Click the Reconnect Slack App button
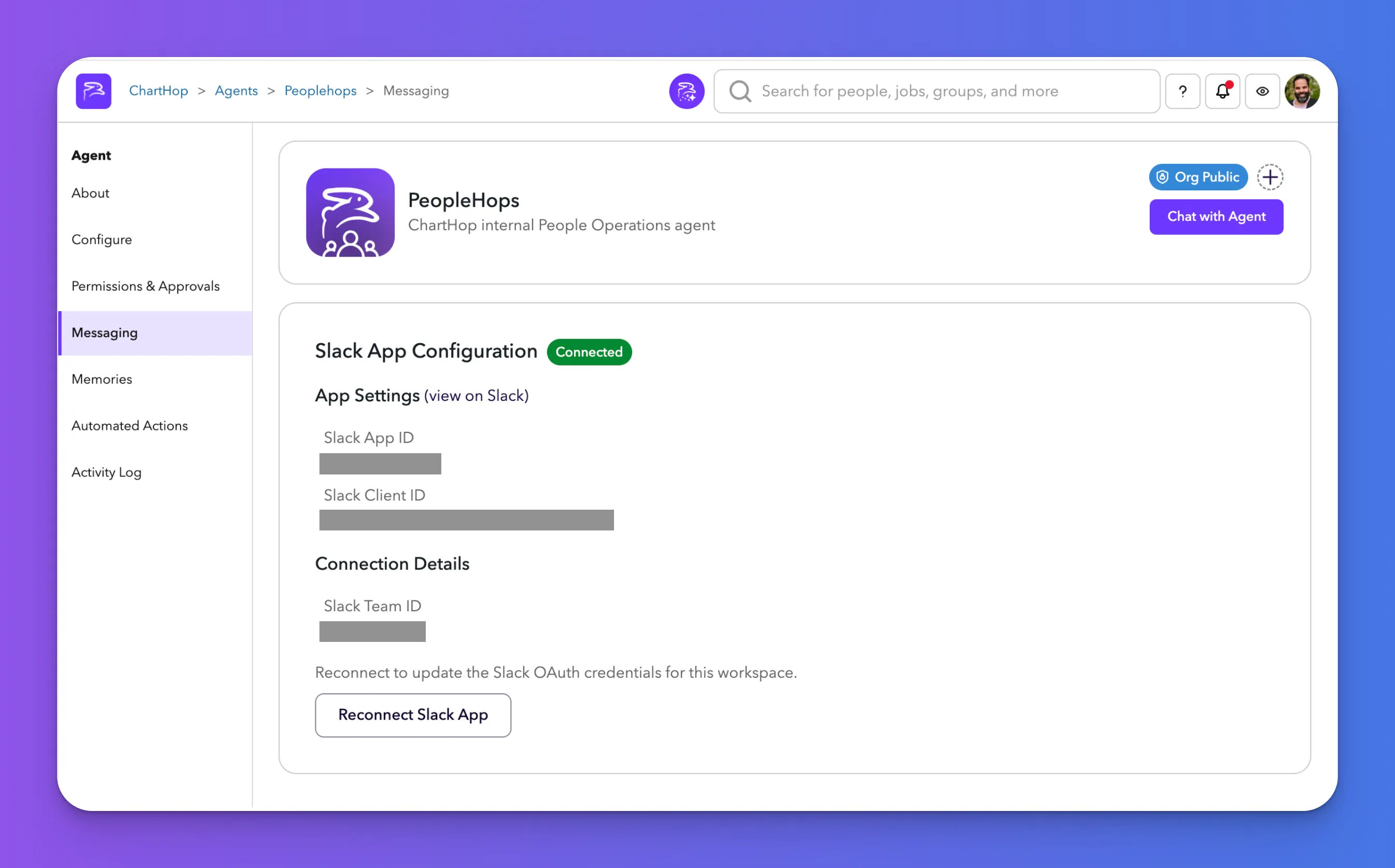 (413, 715)
